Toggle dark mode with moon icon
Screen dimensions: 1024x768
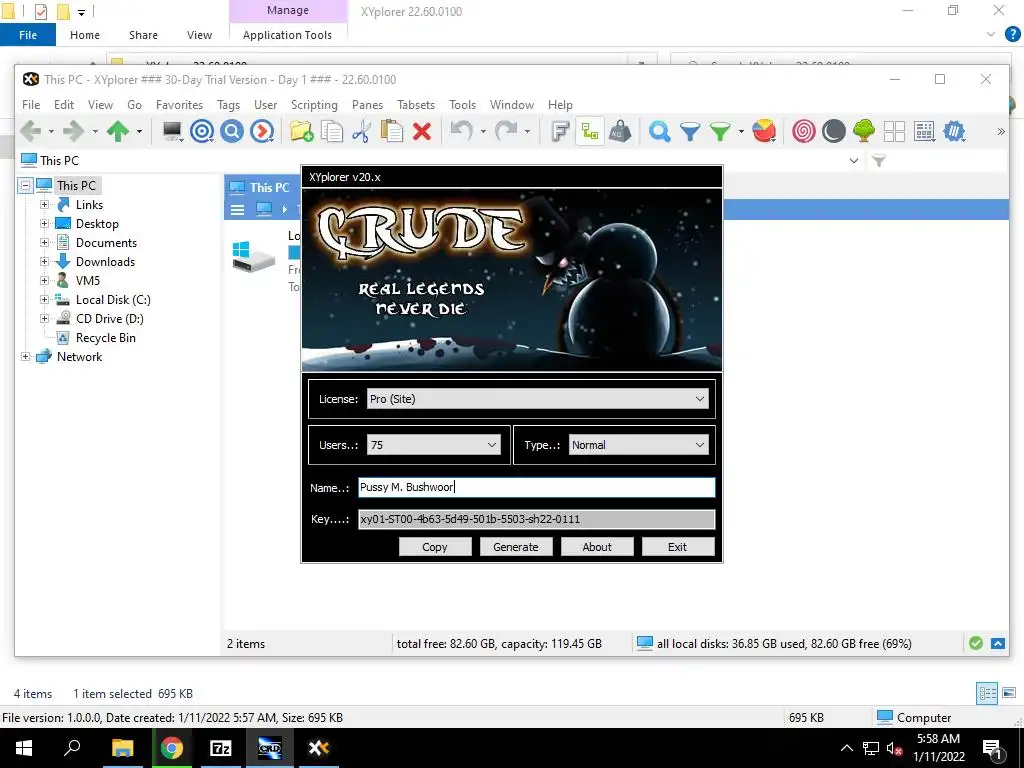pos(833,131)
